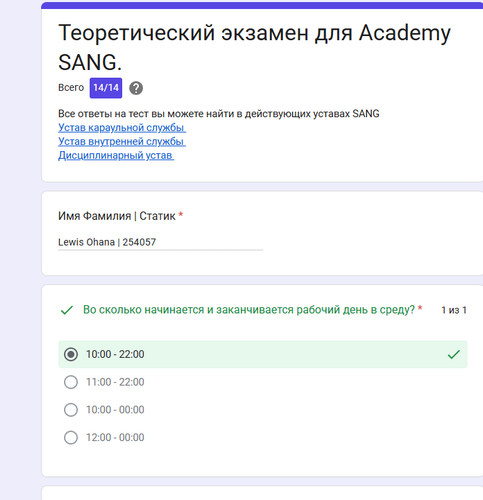Viewport: 483px width, 500px height.
Task: Open the Устав внутренней службы link
Action: pos(122,142)
